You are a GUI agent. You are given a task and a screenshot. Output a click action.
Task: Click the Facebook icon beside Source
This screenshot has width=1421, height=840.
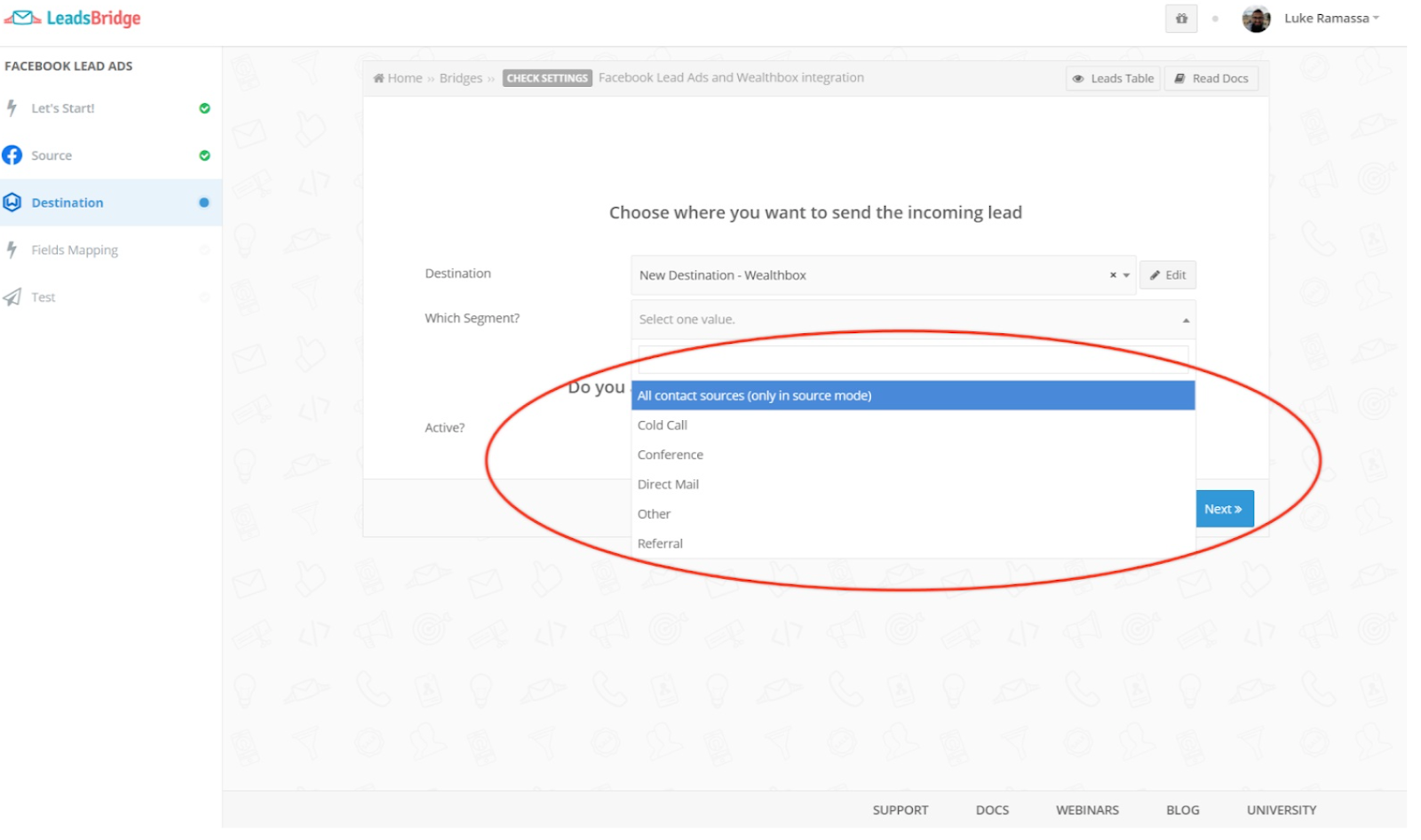(x=12, y=155)
